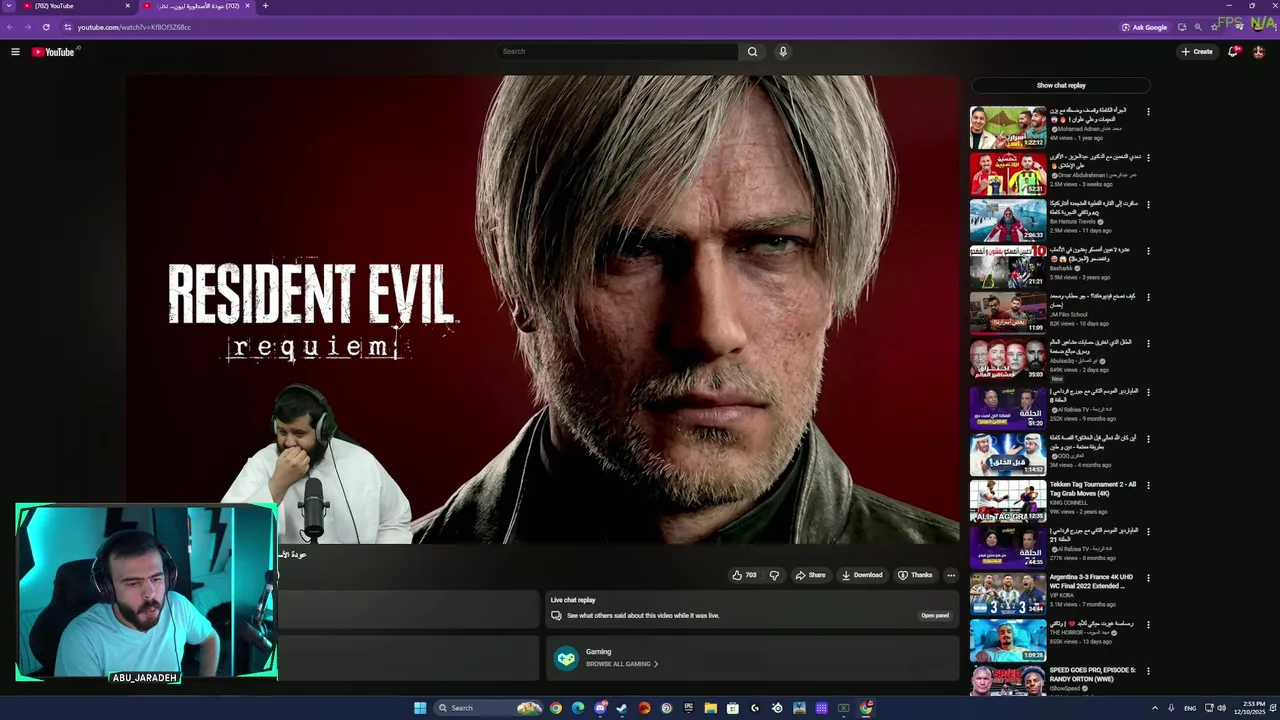
Task: Go to the YouTube home logo
Action: tap(53, 52)
